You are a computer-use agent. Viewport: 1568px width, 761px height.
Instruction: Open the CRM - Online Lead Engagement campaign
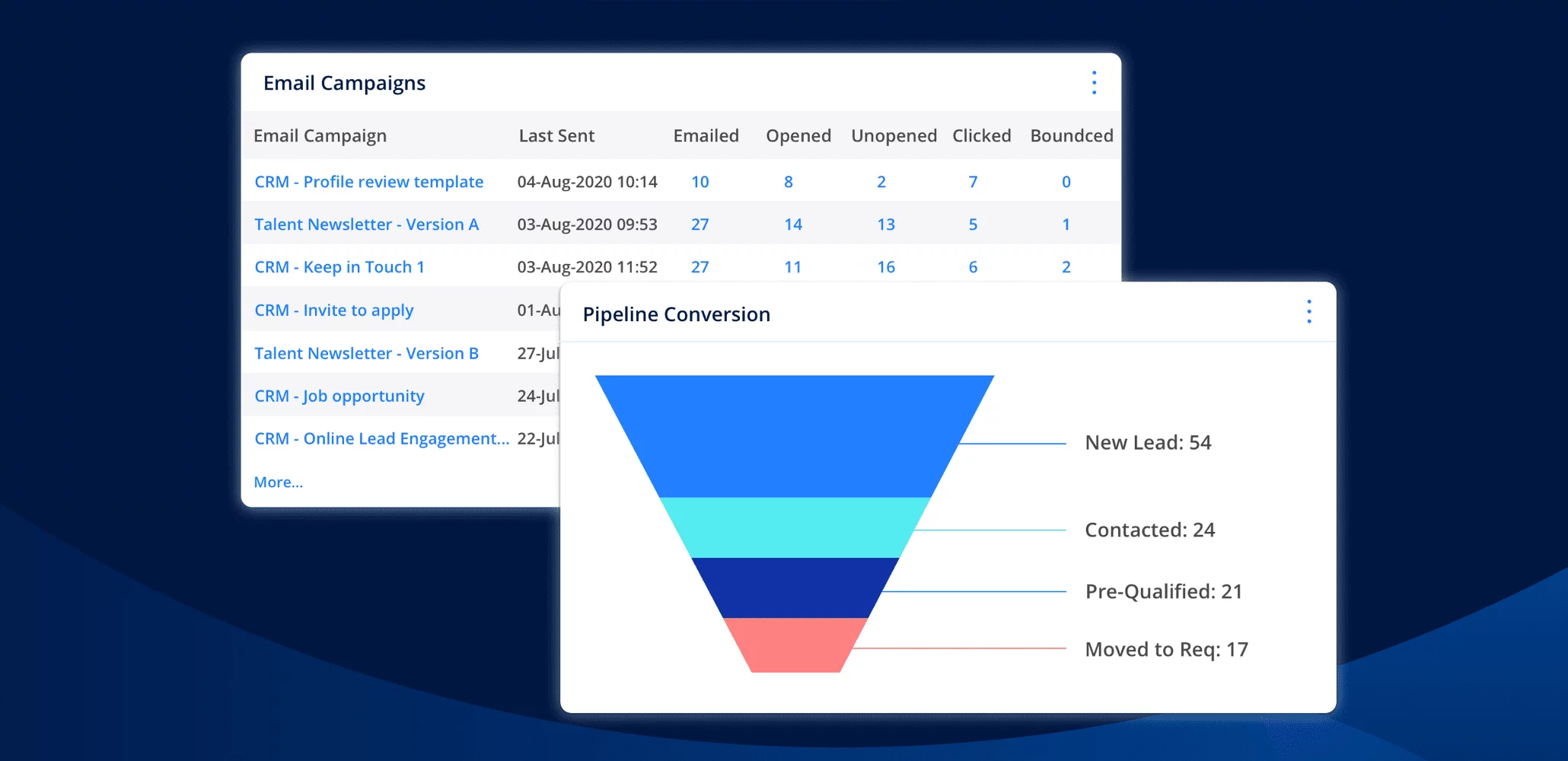(381, 438)
